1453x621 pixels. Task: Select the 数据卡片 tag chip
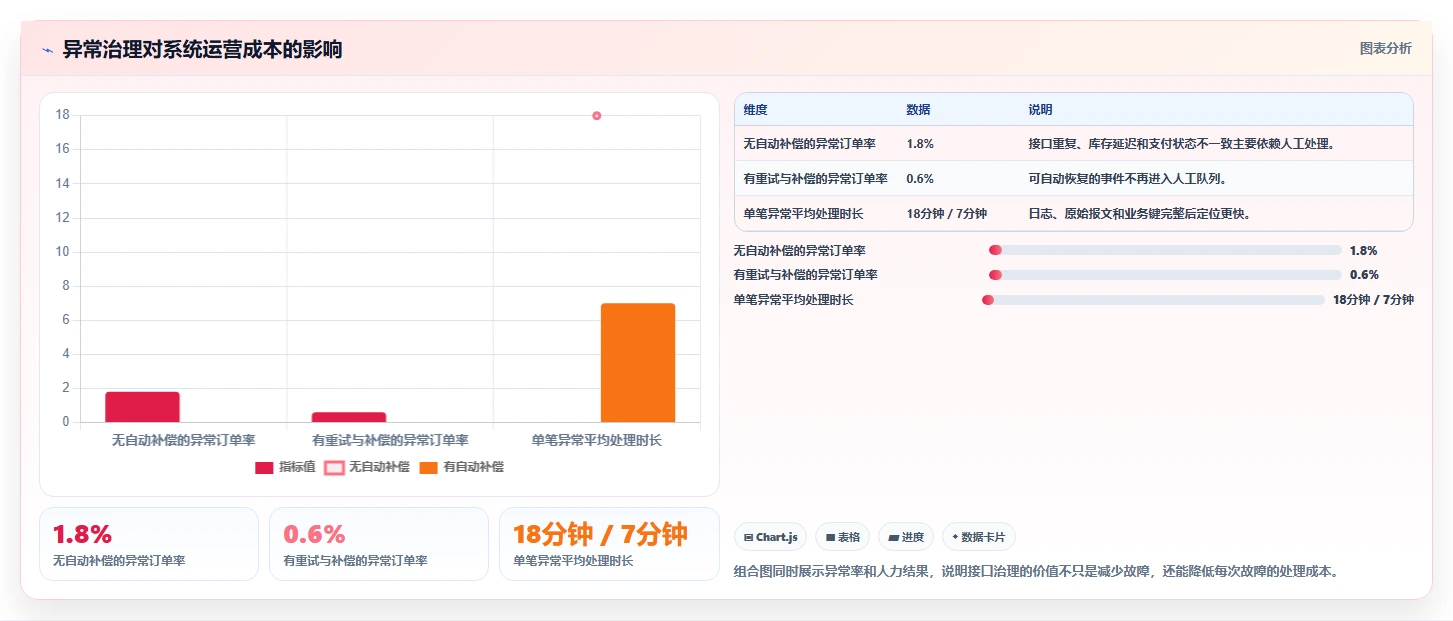[x=978, y=537]
